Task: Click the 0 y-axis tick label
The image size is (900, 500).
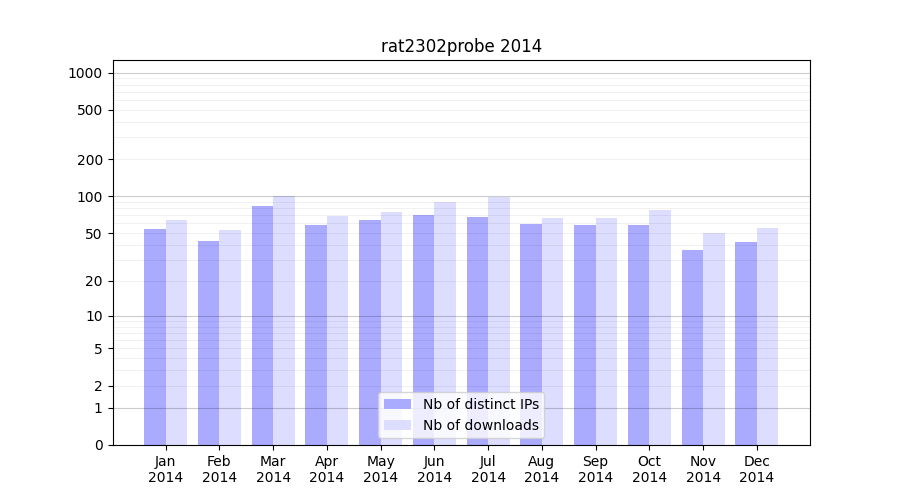Action: pos(98,445)
